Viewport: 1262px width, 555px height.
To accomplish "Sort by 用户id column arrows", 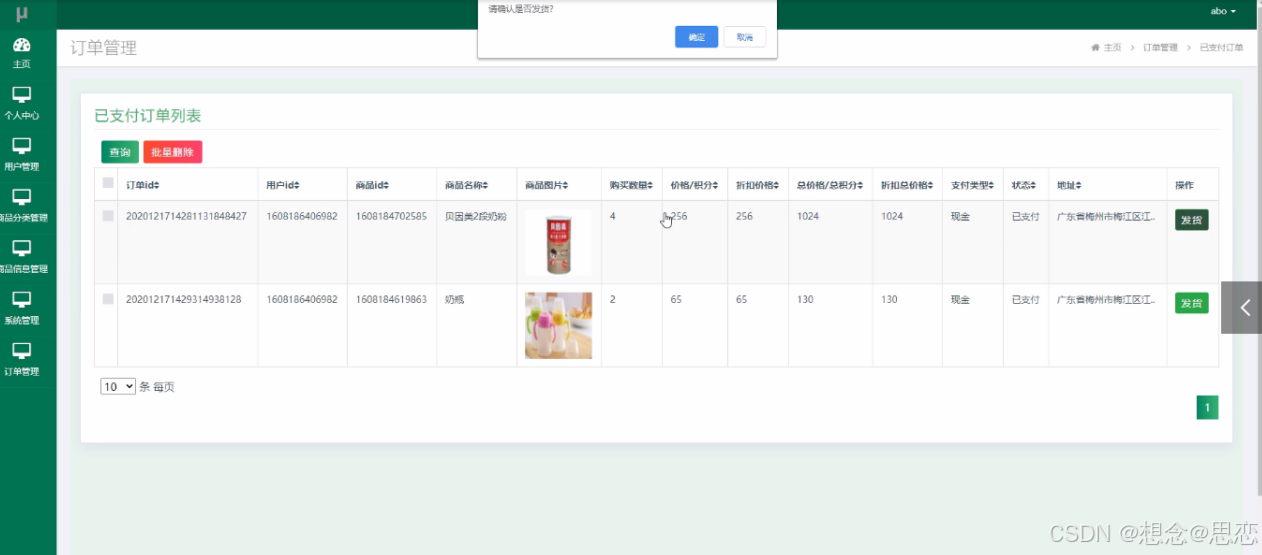I will point(295,186).
